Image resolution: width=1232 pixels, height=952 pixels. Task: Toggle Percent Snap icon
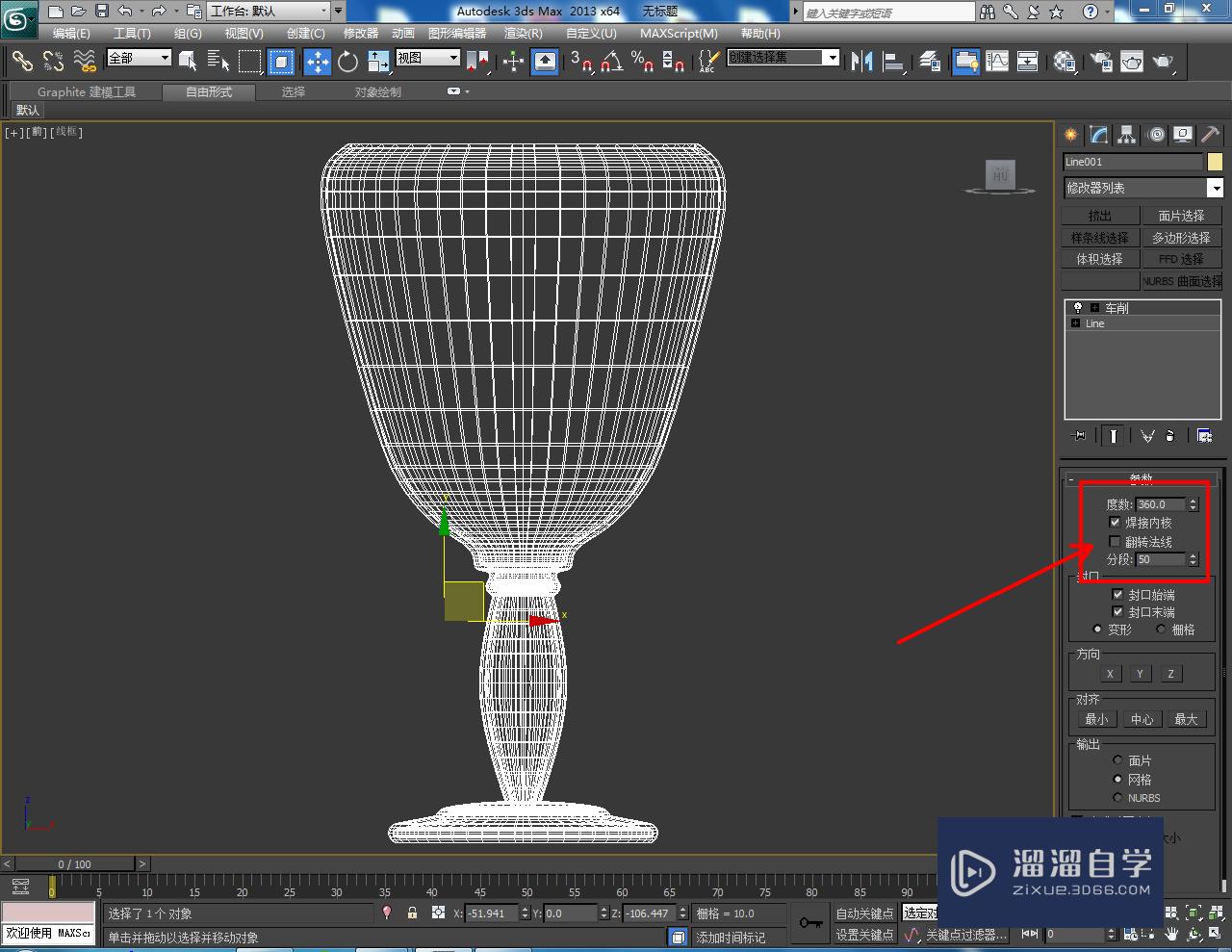pos(642,62)
